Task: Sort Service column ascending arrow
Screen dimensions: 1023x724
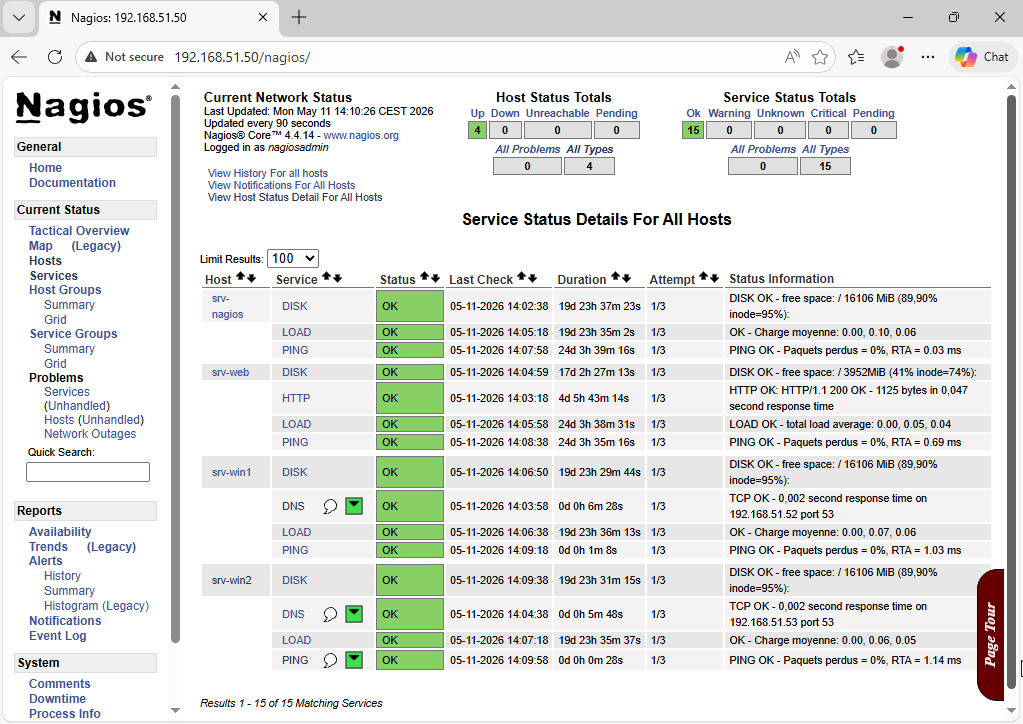Action: pos(327,277)
